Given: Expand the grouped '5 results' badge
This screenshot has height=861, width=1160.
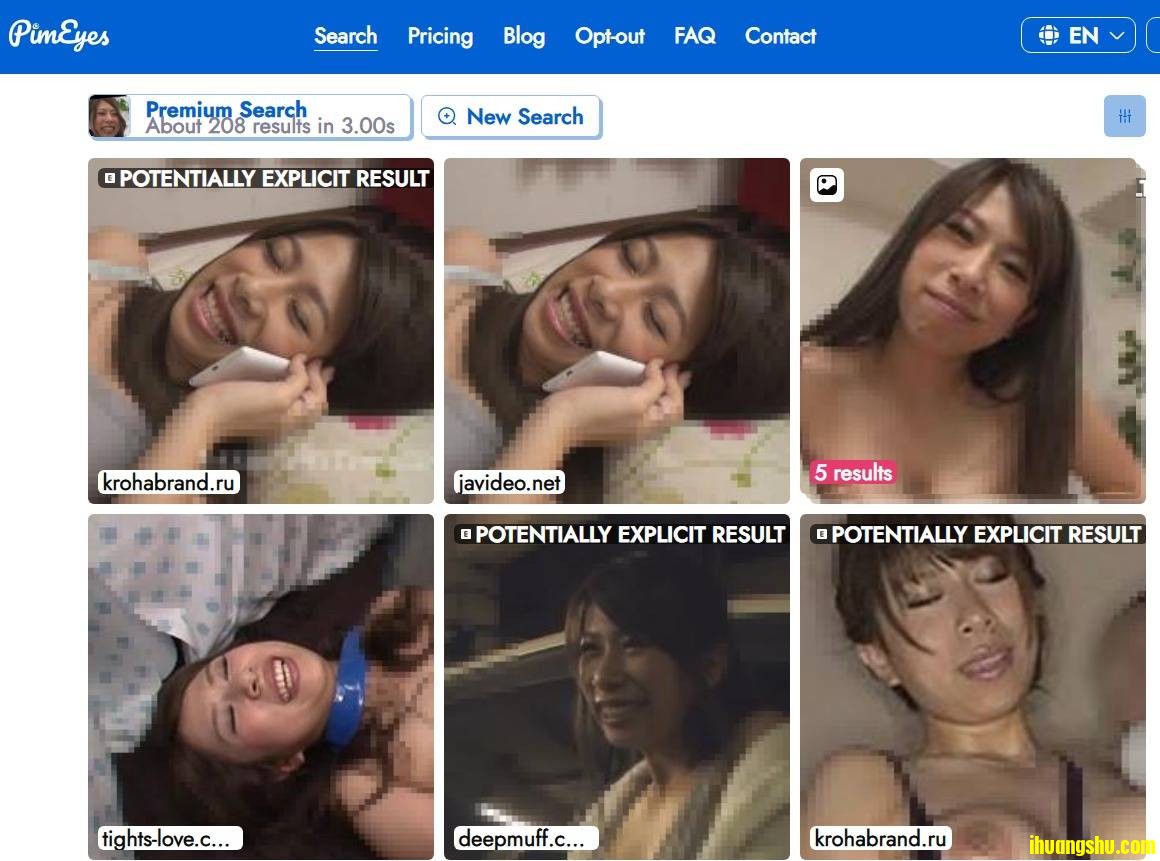Looking at the screenshot, I should click(852, 472).
